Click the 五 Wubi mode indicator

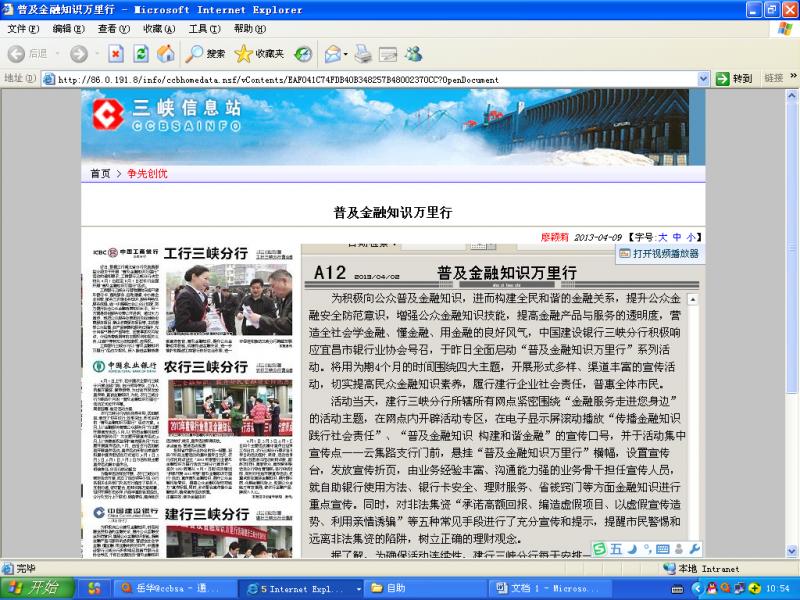point(616,549)
